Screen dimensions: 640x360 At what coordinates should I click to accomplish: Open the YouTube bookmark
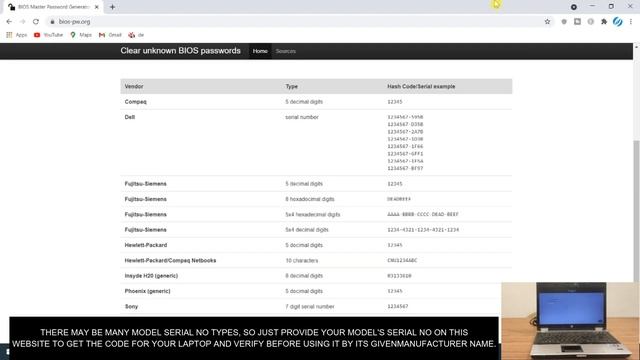pyautogui.click(x=49, y=35)
